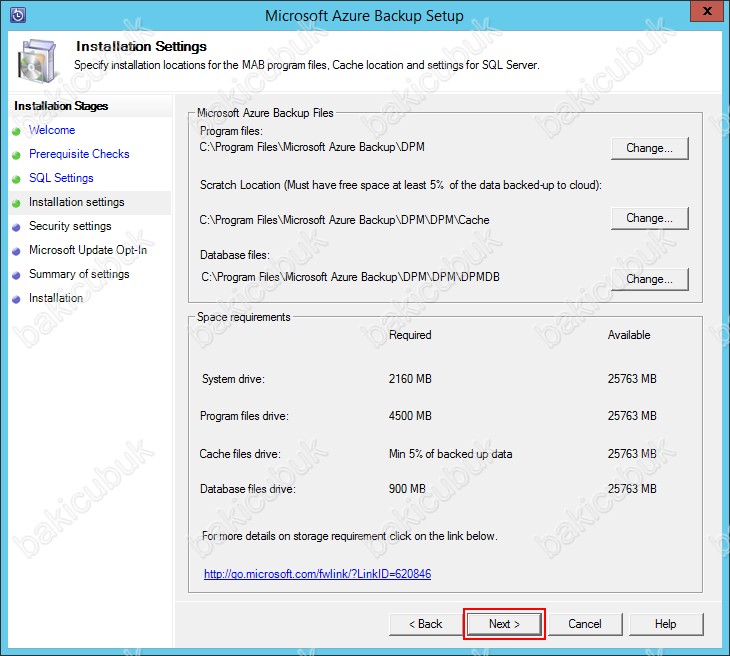This screenshot has width=730, height=656.
Task: Go Back to previous setup page
Action: 426,624
